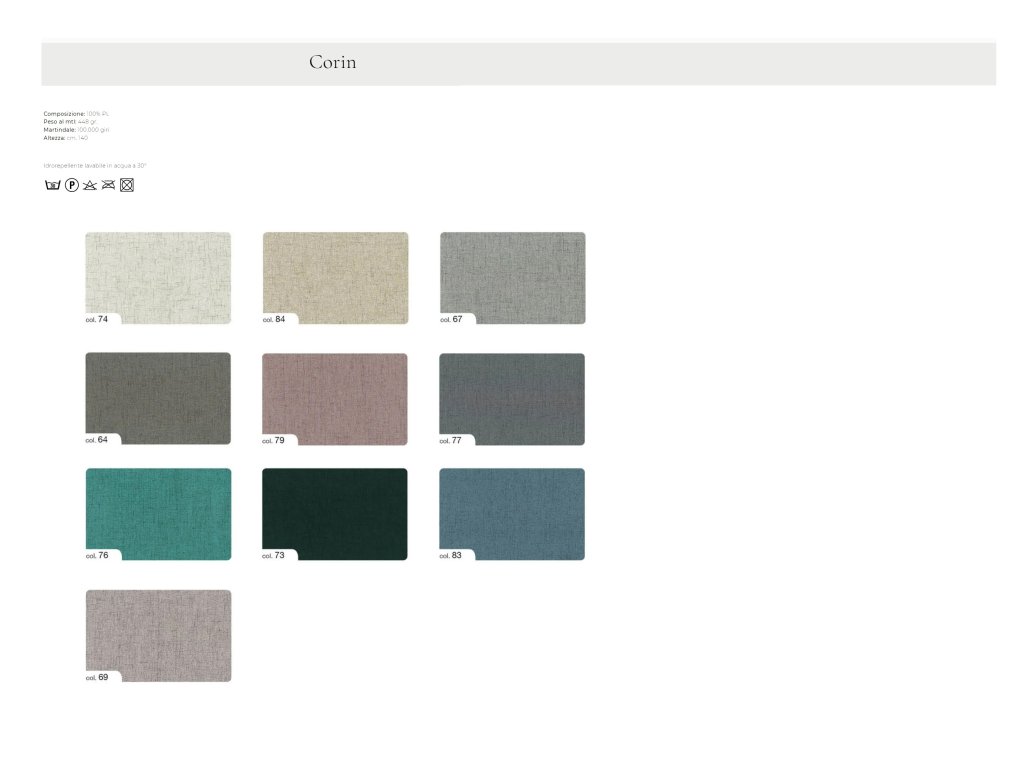Click the 'Altezza: cm. 140' line

65,138
